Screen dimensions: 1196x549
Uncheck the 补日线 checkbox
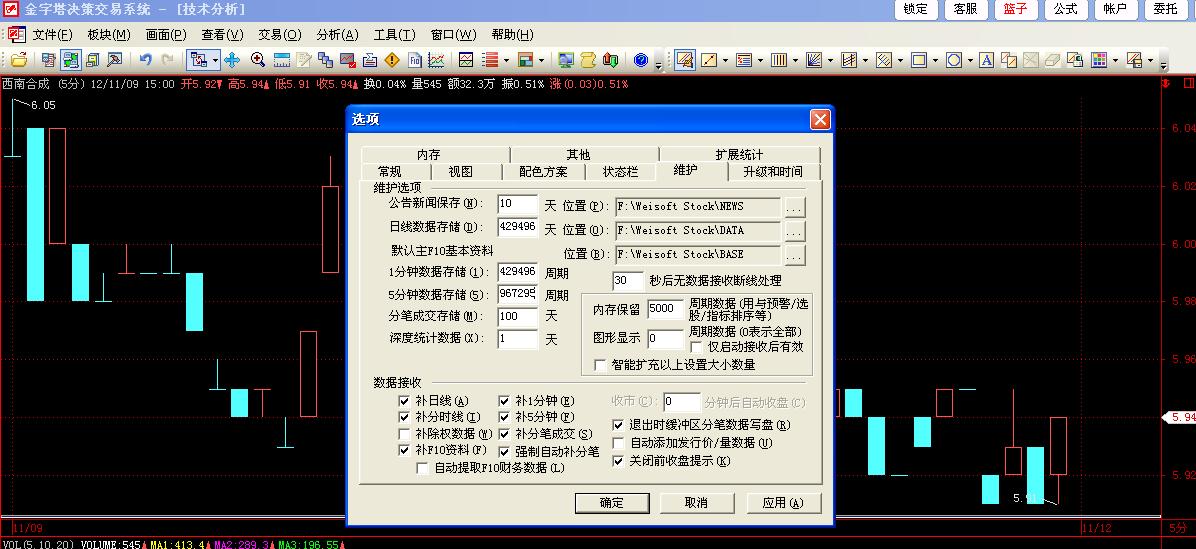pos(405,401)
